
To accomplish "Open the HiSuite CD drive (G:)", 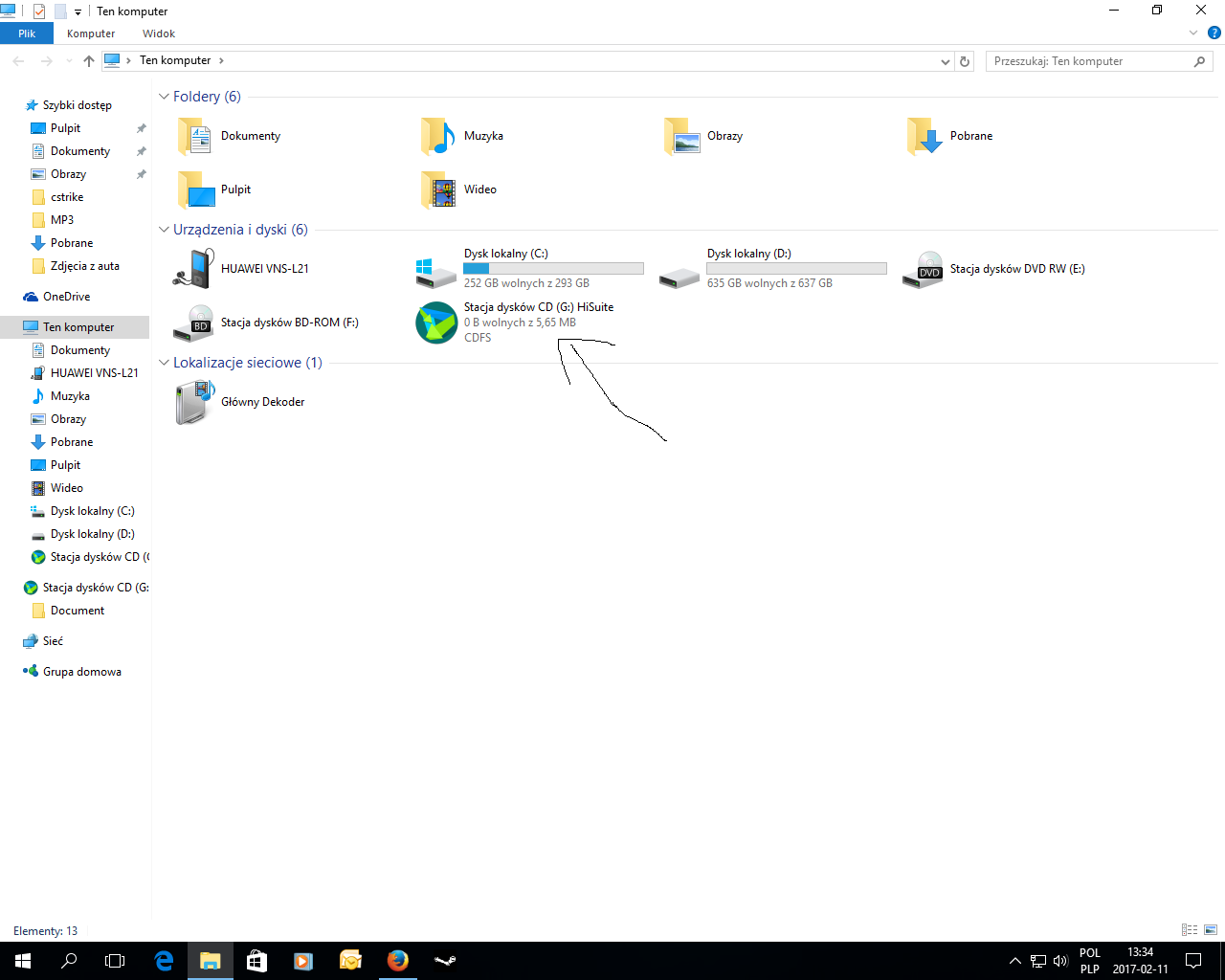I will pos(436,323).
